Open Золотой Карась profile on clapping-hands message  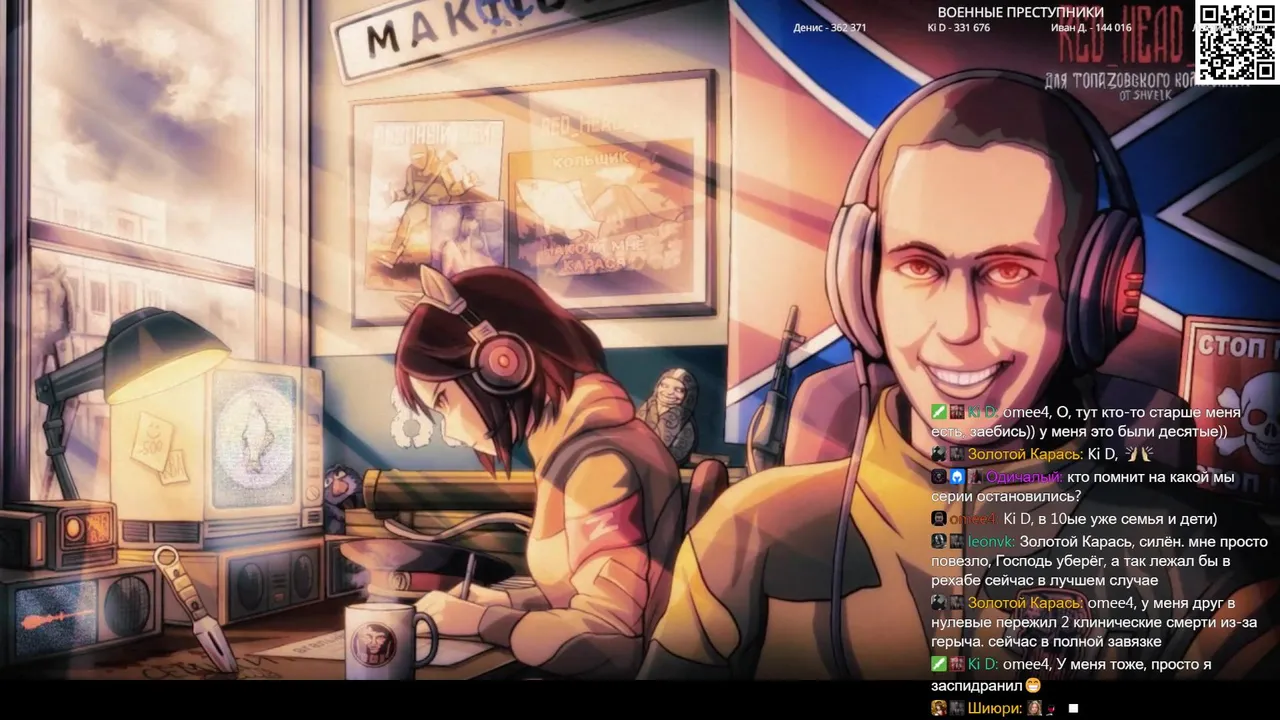[x=1025, y=454]
